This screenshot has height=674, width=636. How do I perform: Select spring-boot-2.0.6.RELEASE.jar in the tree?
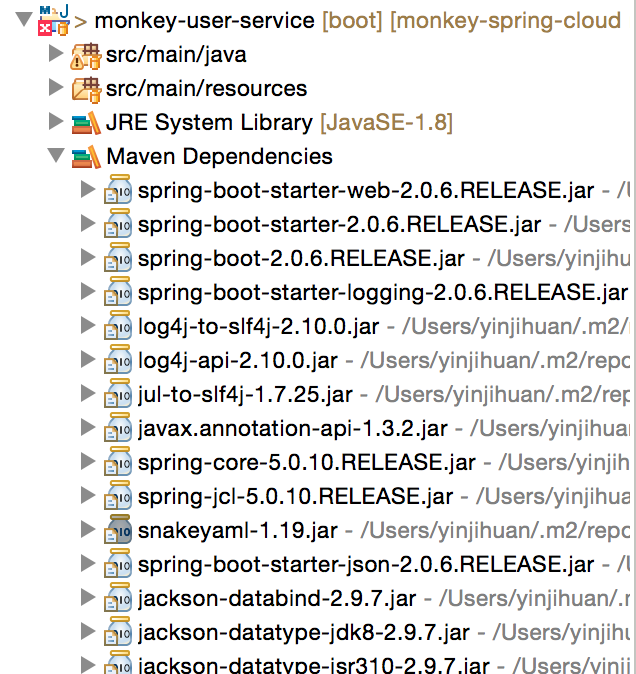coord(301,258)
